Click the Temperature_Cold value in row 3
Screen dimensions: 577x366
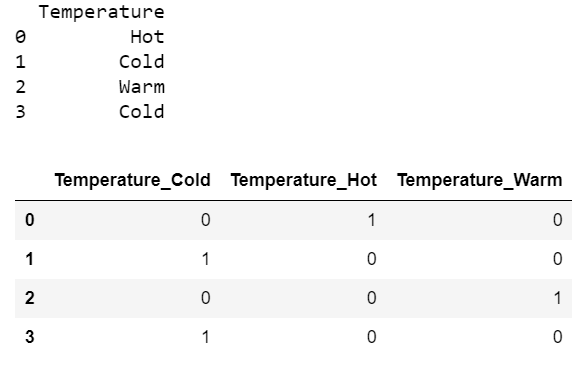point(206,337)
